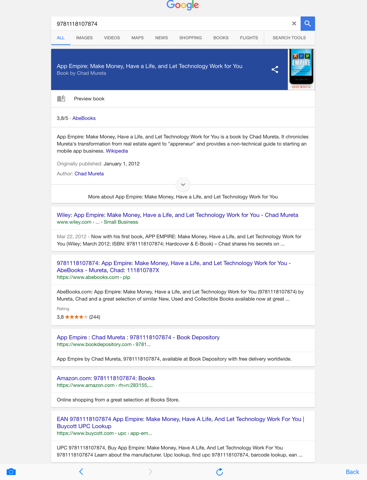Expand book details with chevron
The width and height of the screenshot is (367, 480).
(183, 184)
